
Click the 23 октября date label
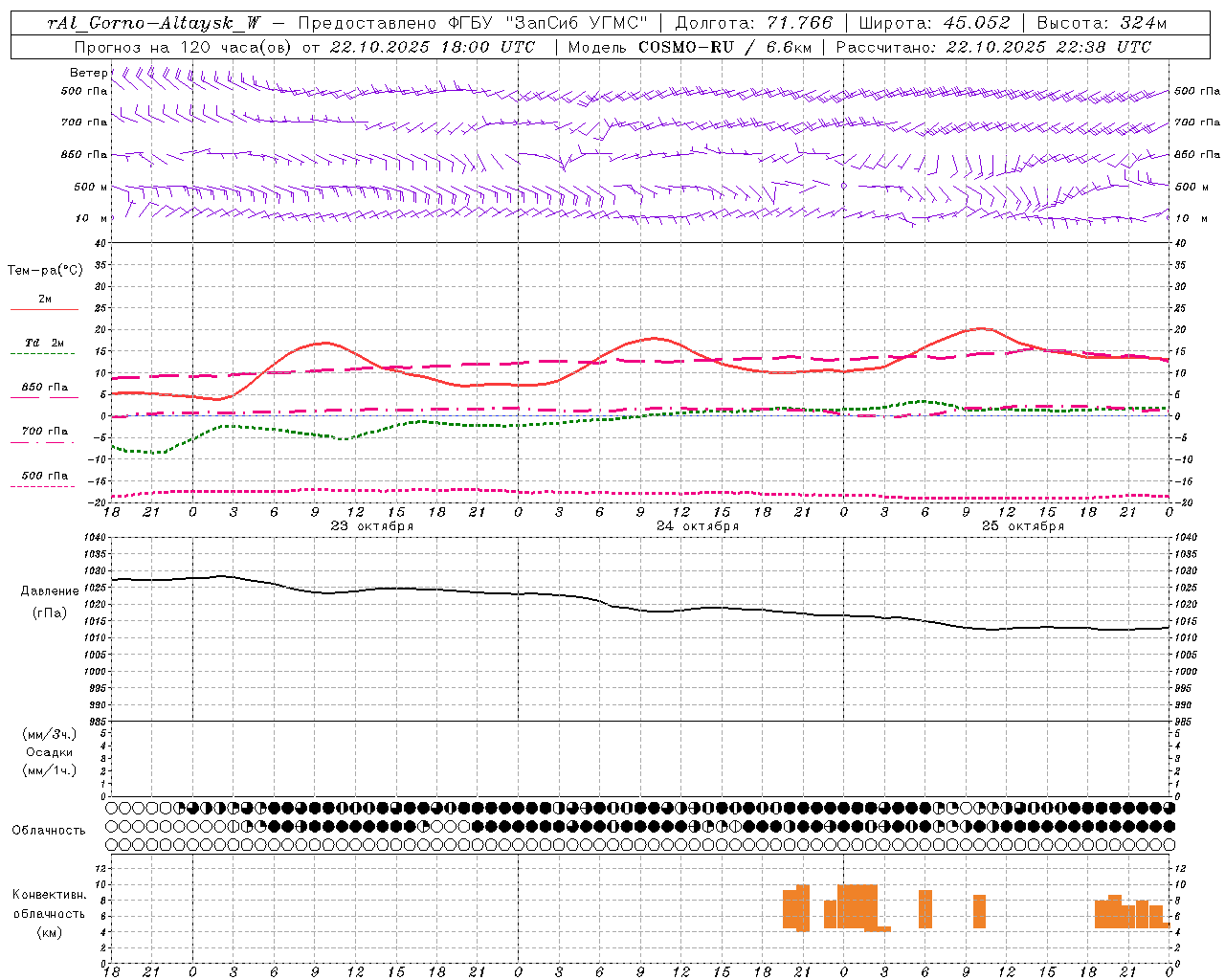[x=372, y=526]
